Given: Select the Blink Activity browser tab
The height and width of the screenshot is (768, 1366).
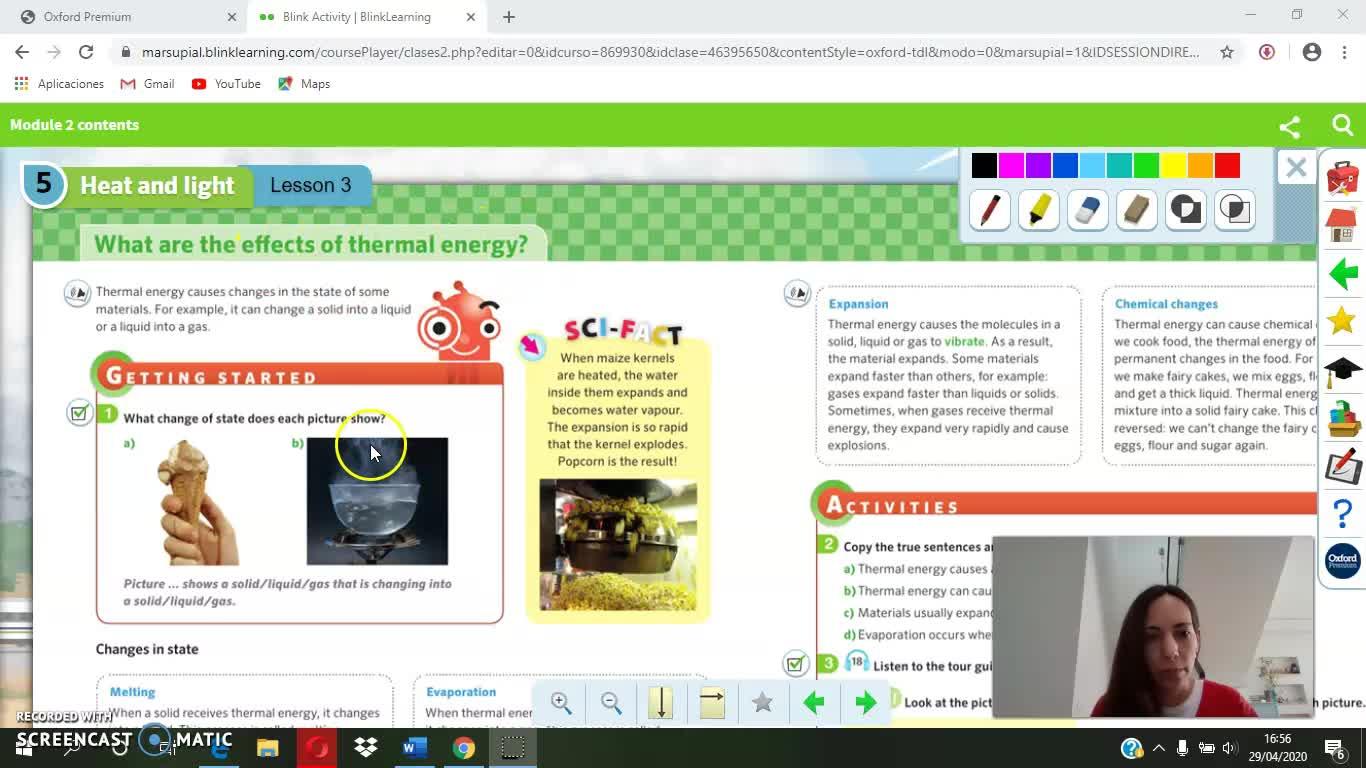Looking at the screenshot, I should point(357,17).
